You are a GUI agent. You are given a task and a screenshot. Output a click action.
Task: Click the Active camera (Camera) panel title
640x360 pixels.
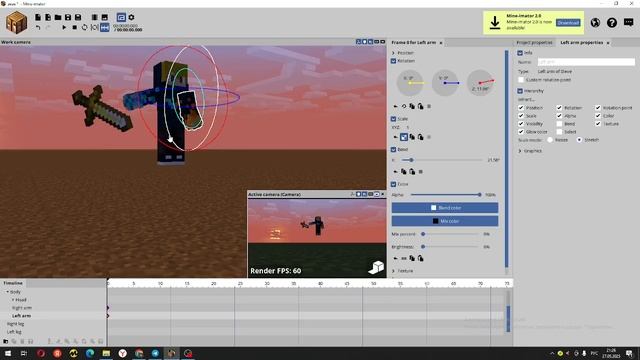[x=274, y=194]
